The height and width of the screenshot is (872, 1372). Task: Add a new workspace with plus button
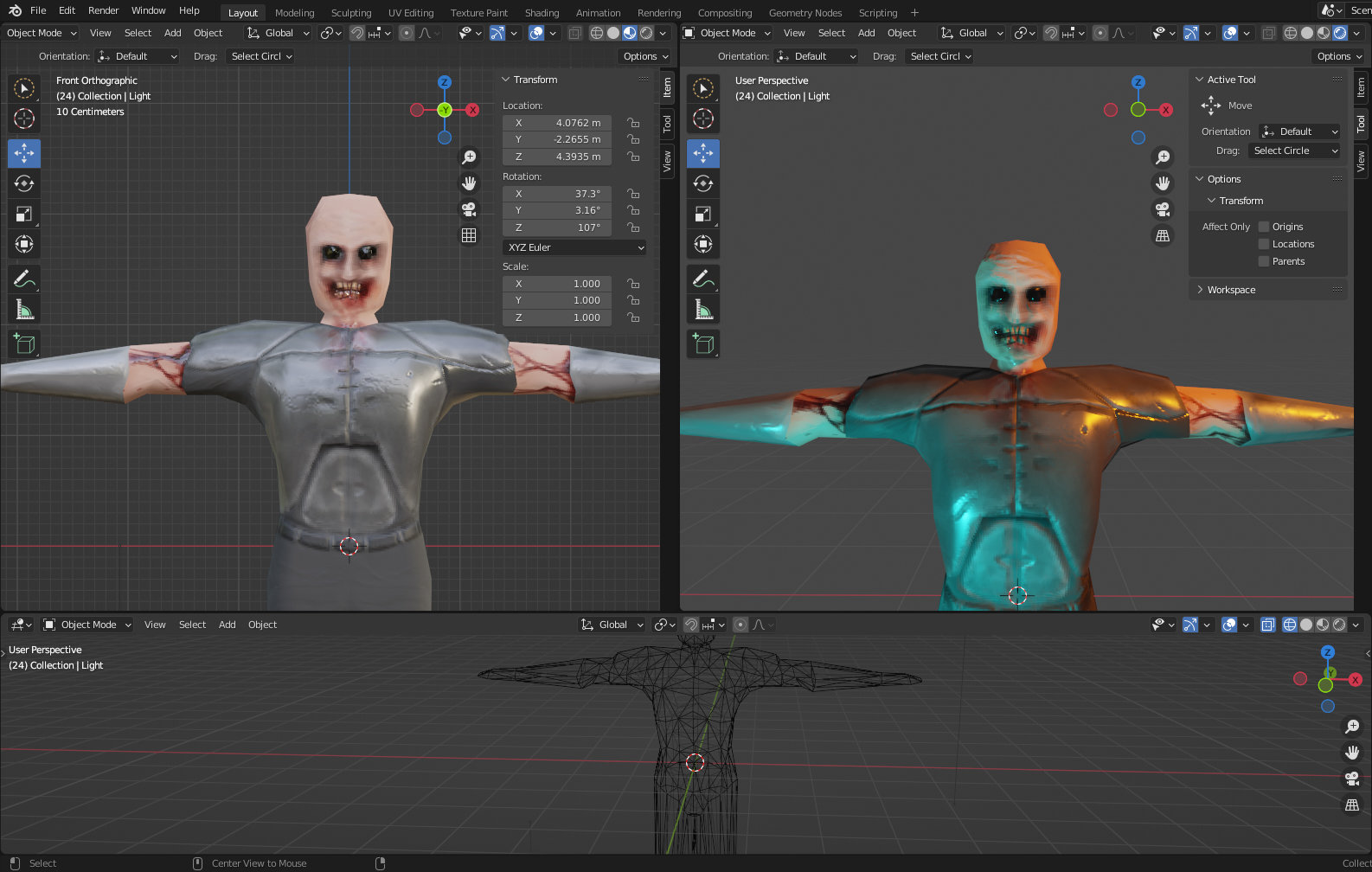pos(914,13)
